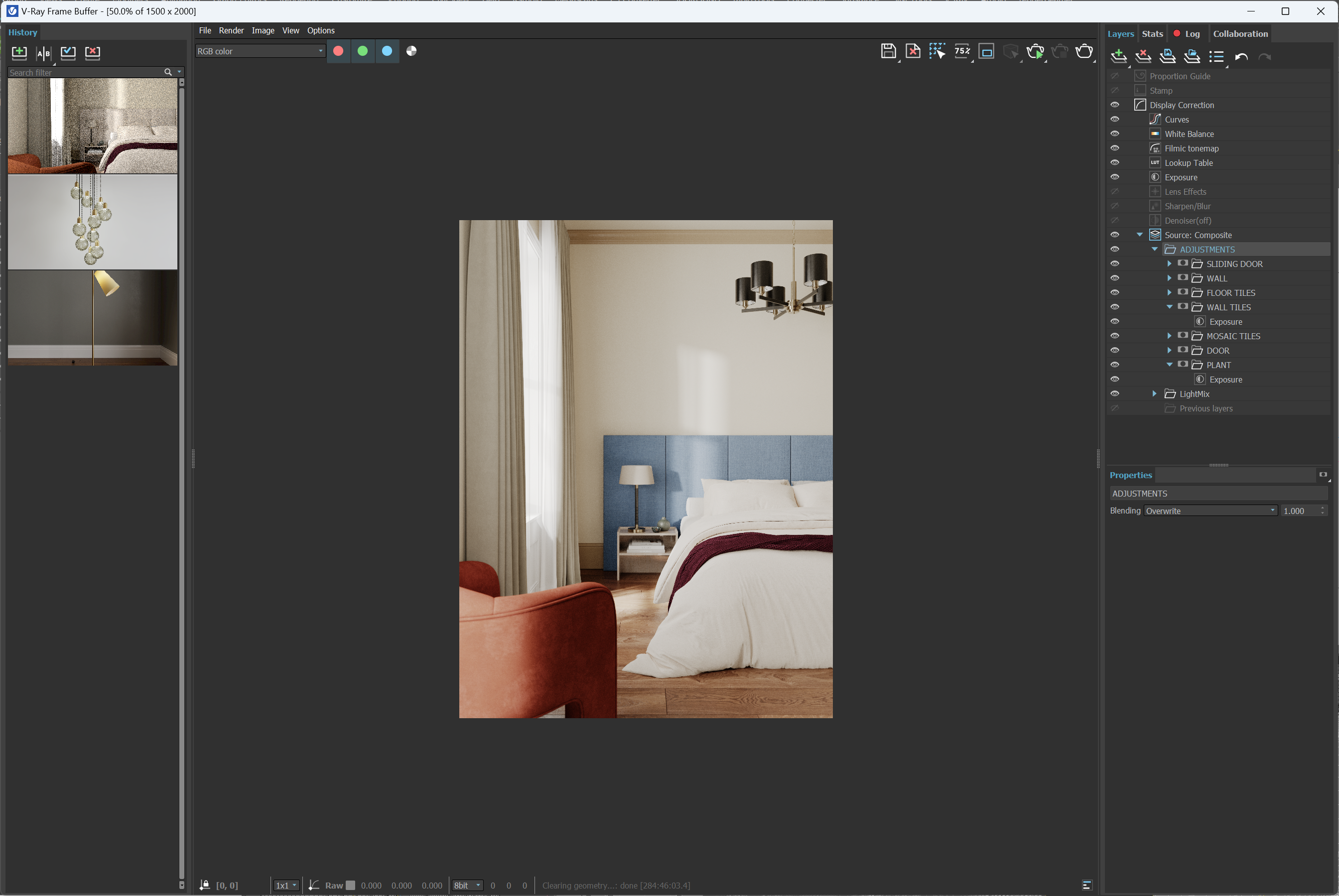The image size is (1339, 896).
Task: Toggle visibility of the White Balance layer
Action: (1114, 133)
